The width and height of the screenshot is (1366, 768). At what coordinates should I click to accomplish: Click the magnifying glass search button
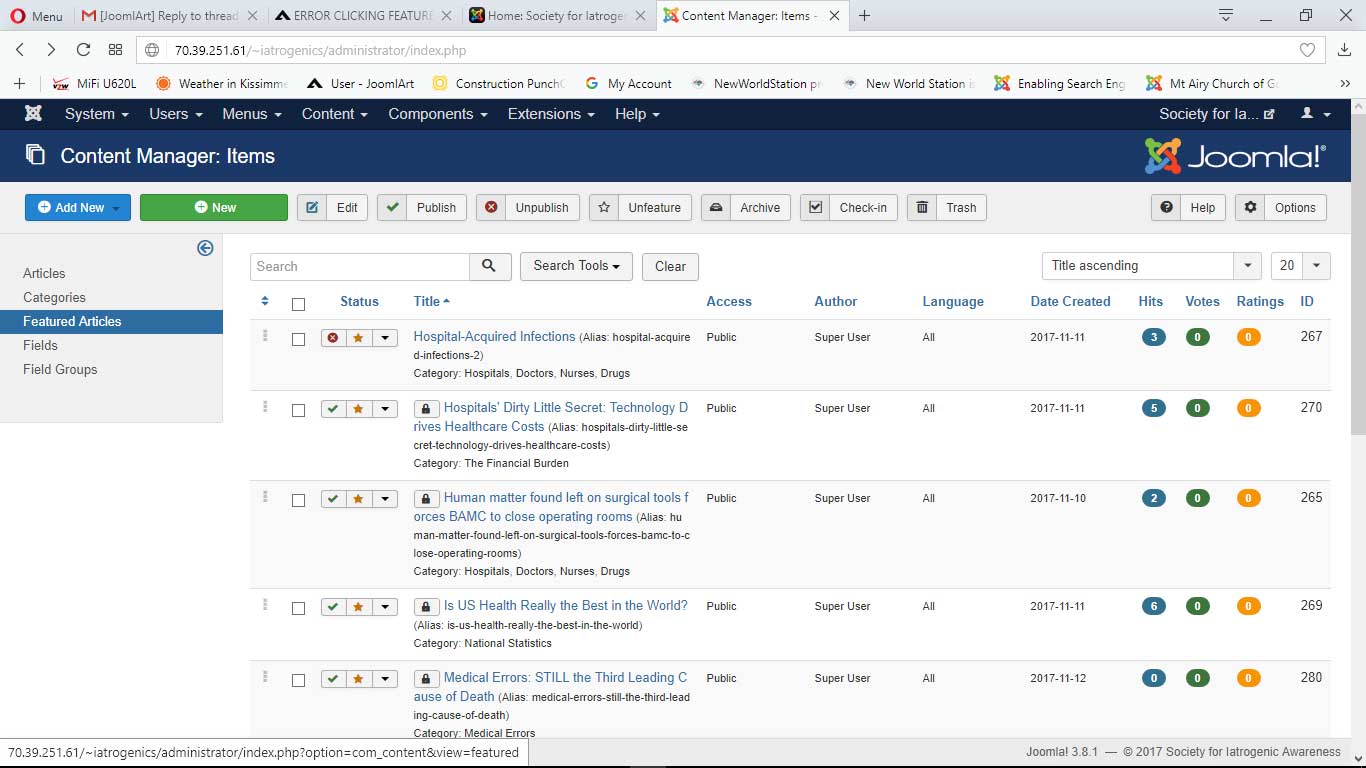click(x=490, y=266)
